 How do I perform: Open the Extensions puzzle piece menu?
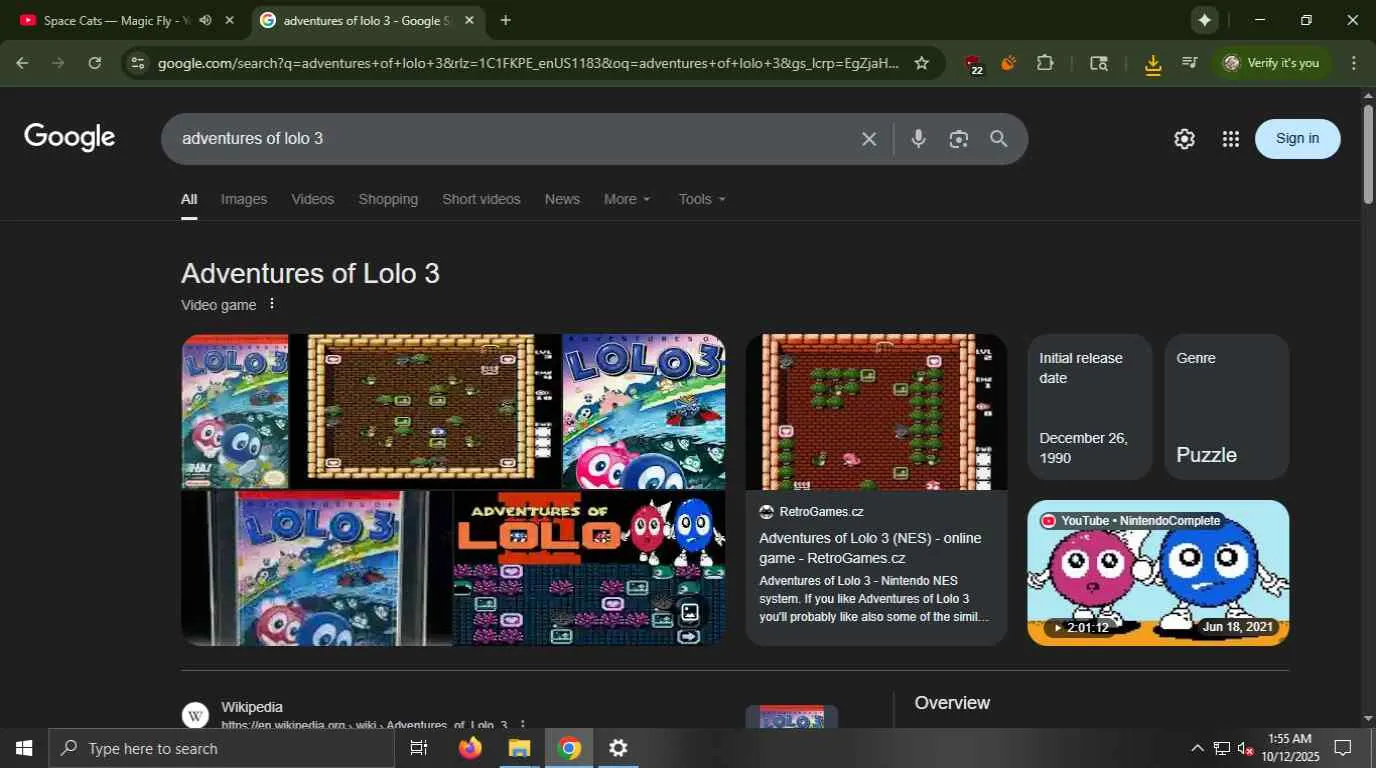point(1045,63)
